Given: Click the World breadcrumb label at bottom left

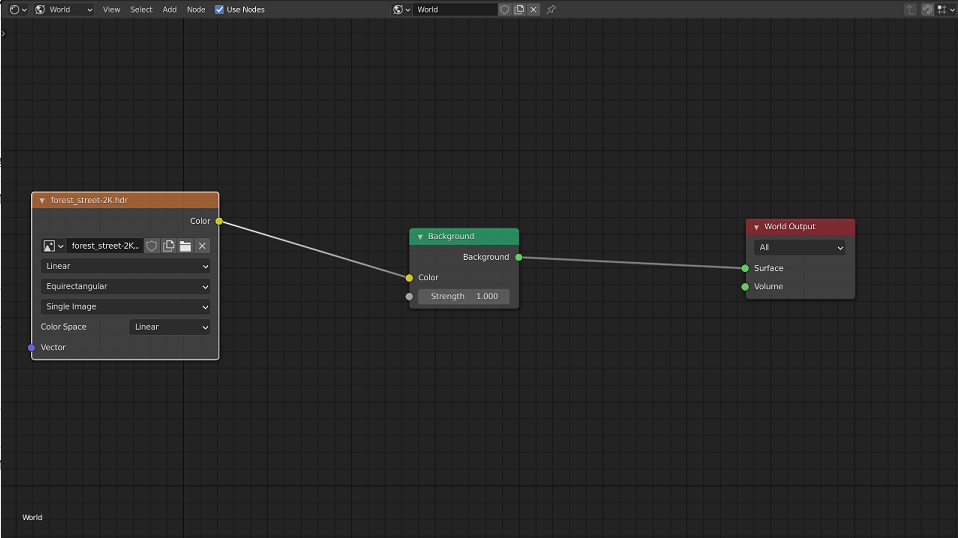Looking at the screenshot, I should (32, 517).
